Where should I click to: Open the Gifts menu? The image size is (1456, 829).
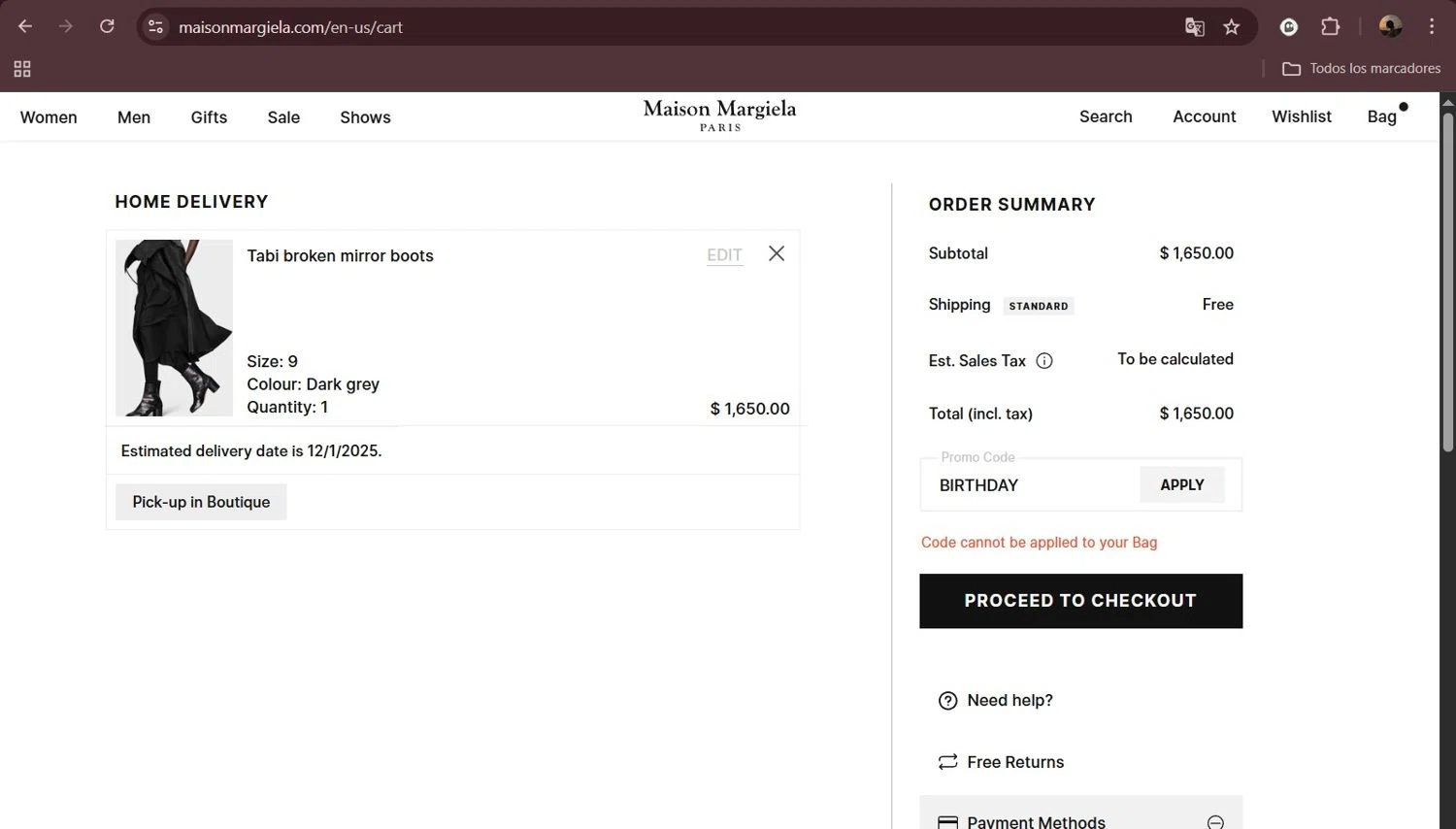pyautogui.click(x=209, y=117)
